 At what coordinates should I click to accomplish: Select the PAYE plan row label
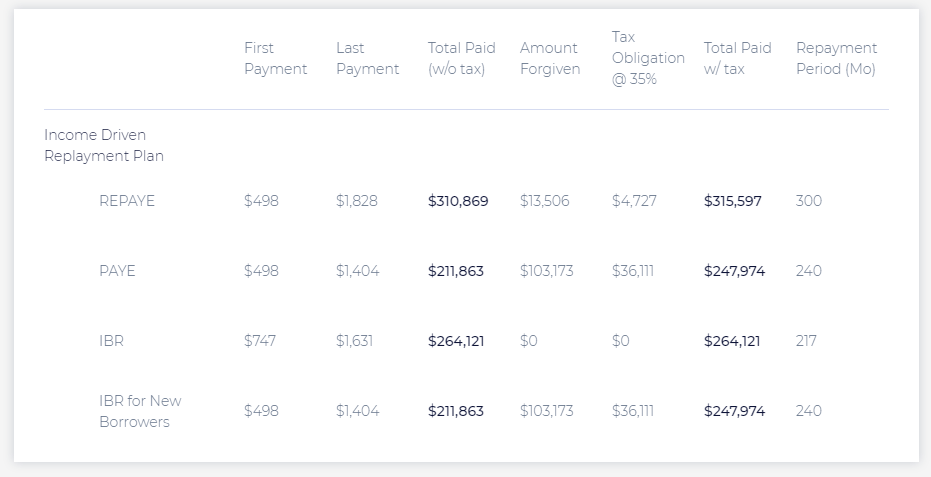click(117, 271)
